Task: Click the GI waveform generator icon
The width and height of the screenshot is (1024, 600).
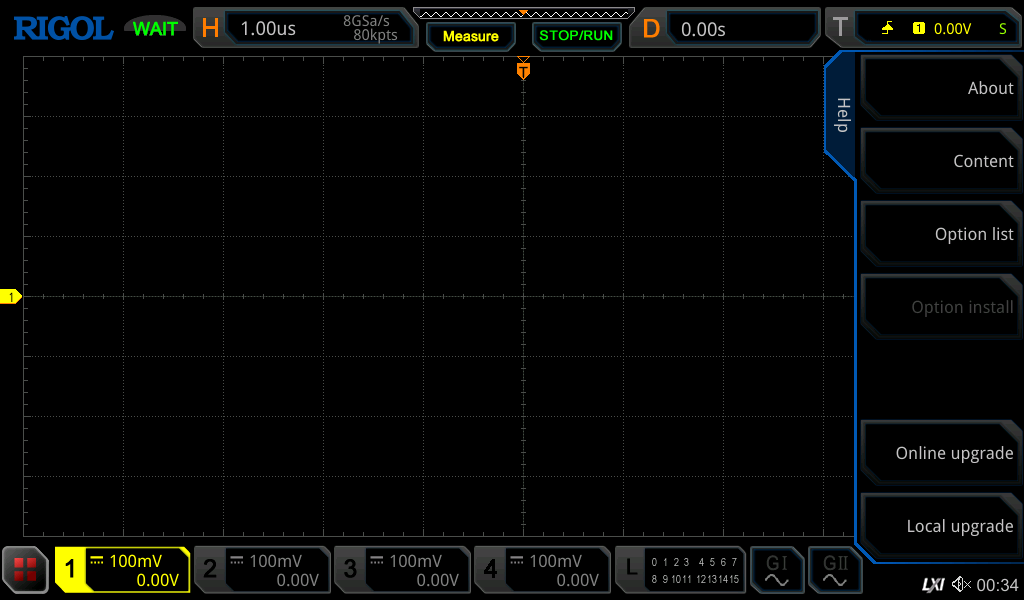Action: pos(776,570)
